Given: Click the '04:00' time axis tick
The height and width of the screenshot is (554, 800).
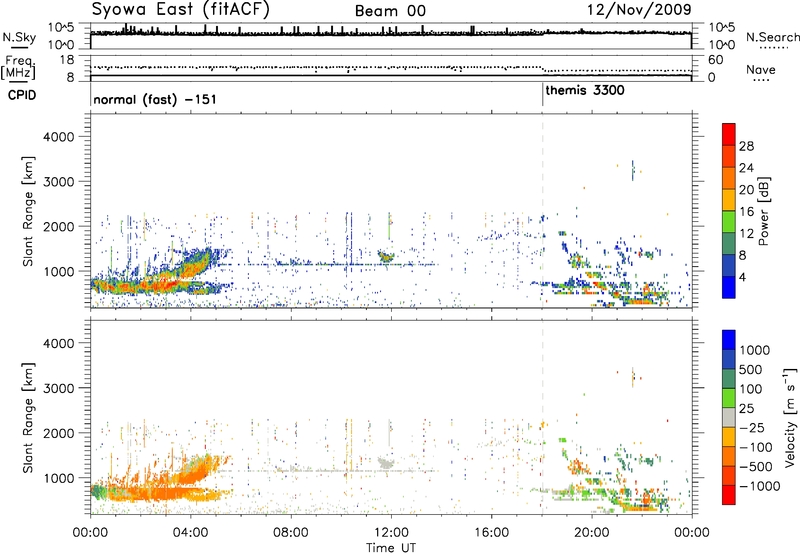Looking at the screenshot, I should 191,533.
